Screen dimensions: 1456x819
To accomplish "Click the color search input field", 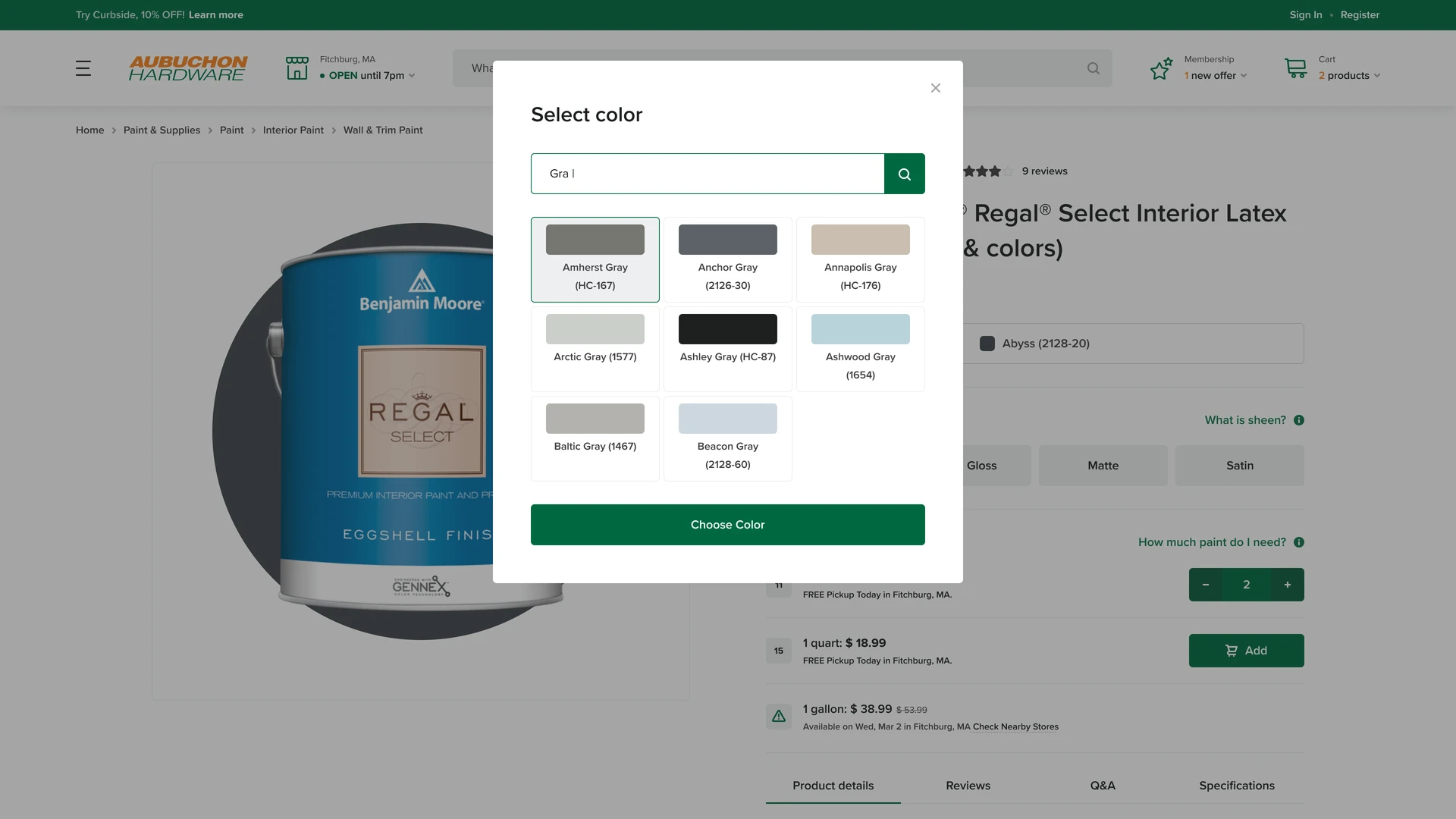I will click(x=708, y=174).
